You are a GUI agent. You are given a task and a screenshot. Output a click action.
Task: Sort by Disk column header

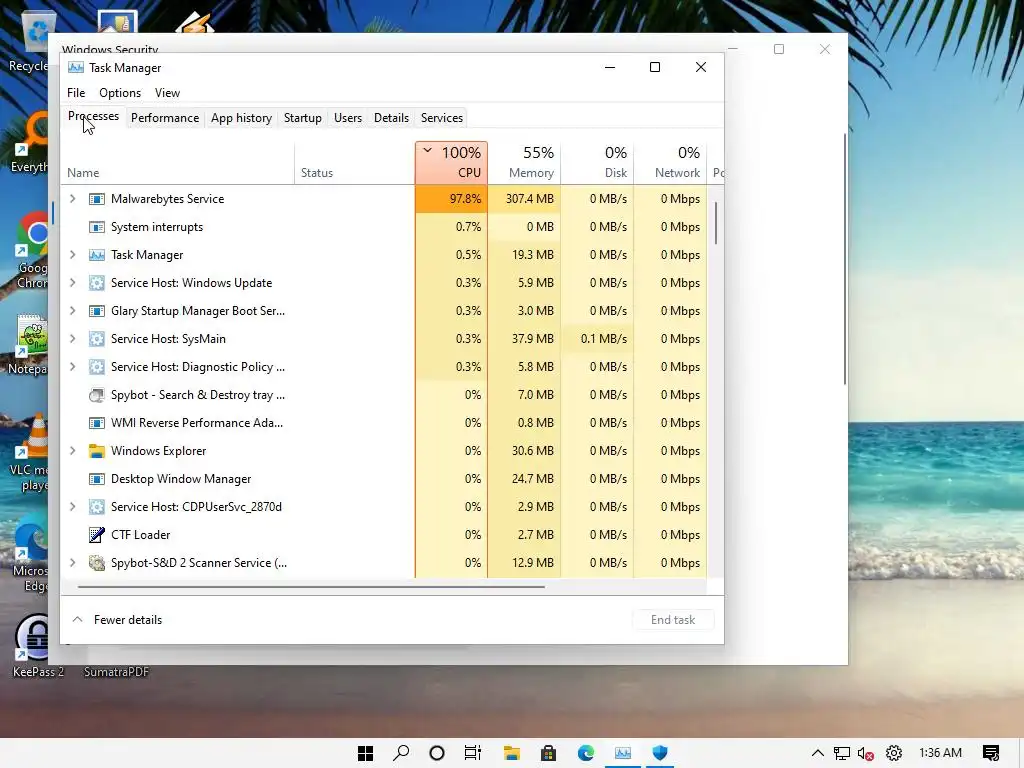[598, 163]
